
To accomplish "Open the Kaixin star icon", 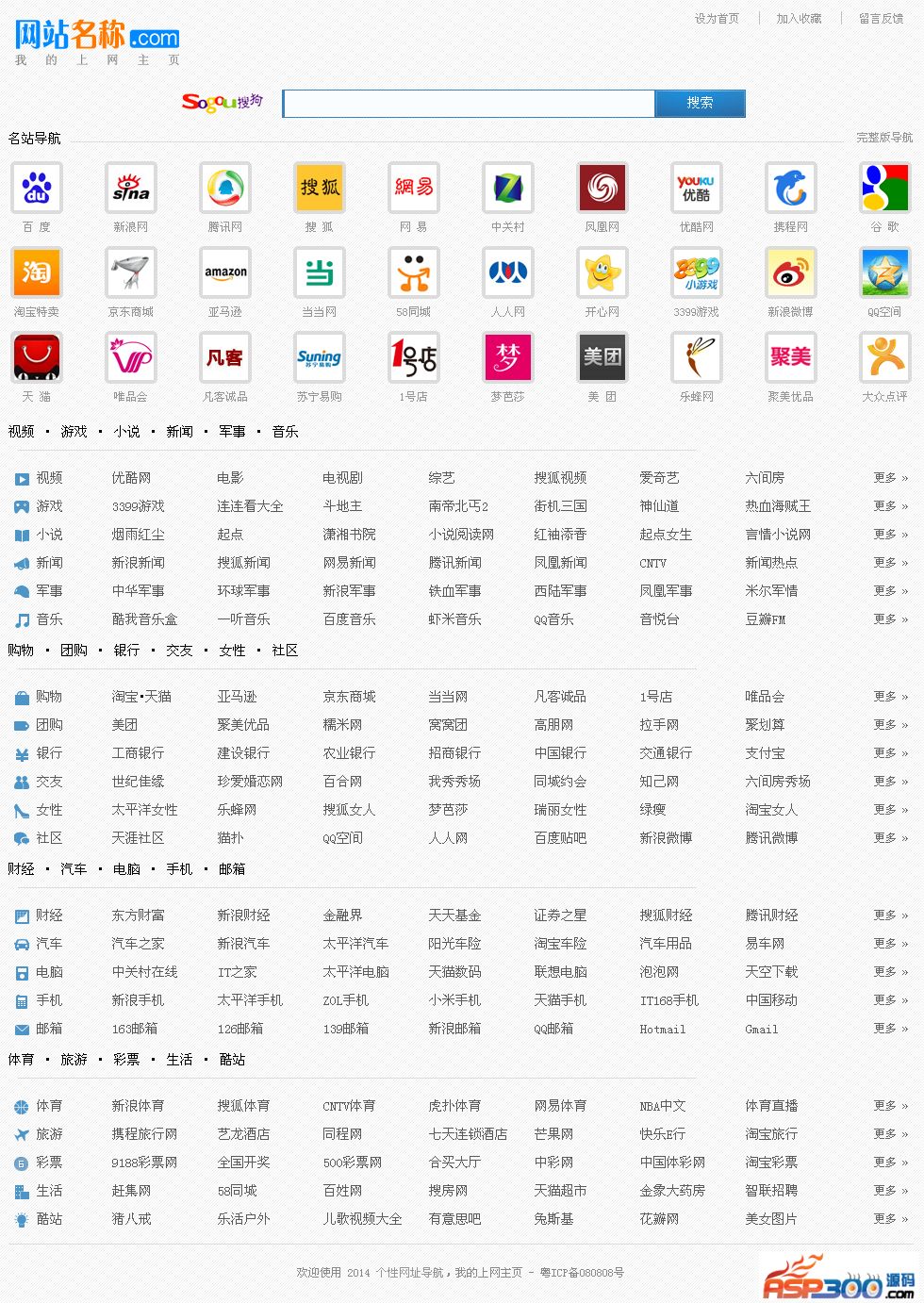I will 602,272.
